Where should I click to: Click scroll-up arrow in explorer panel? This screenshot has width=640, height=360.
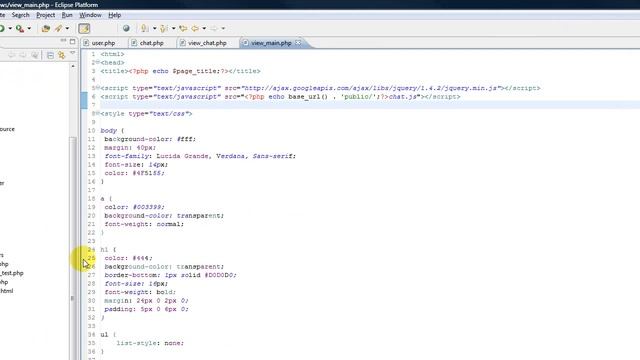tap(73, 66)
